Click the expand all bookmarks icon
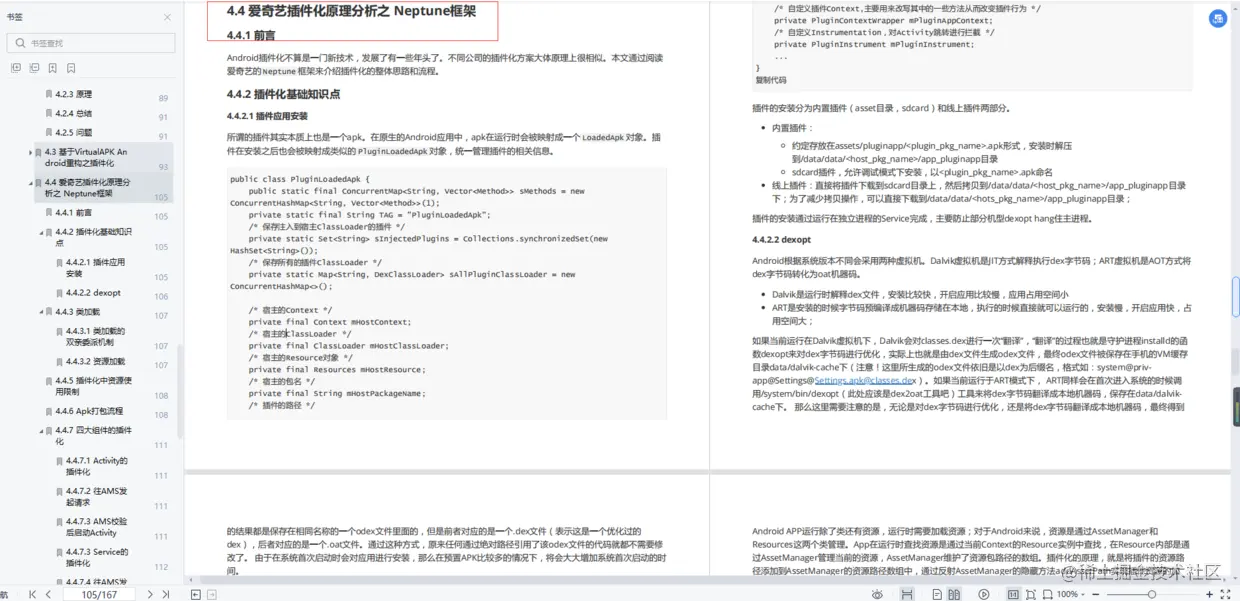 coord(15,68)
